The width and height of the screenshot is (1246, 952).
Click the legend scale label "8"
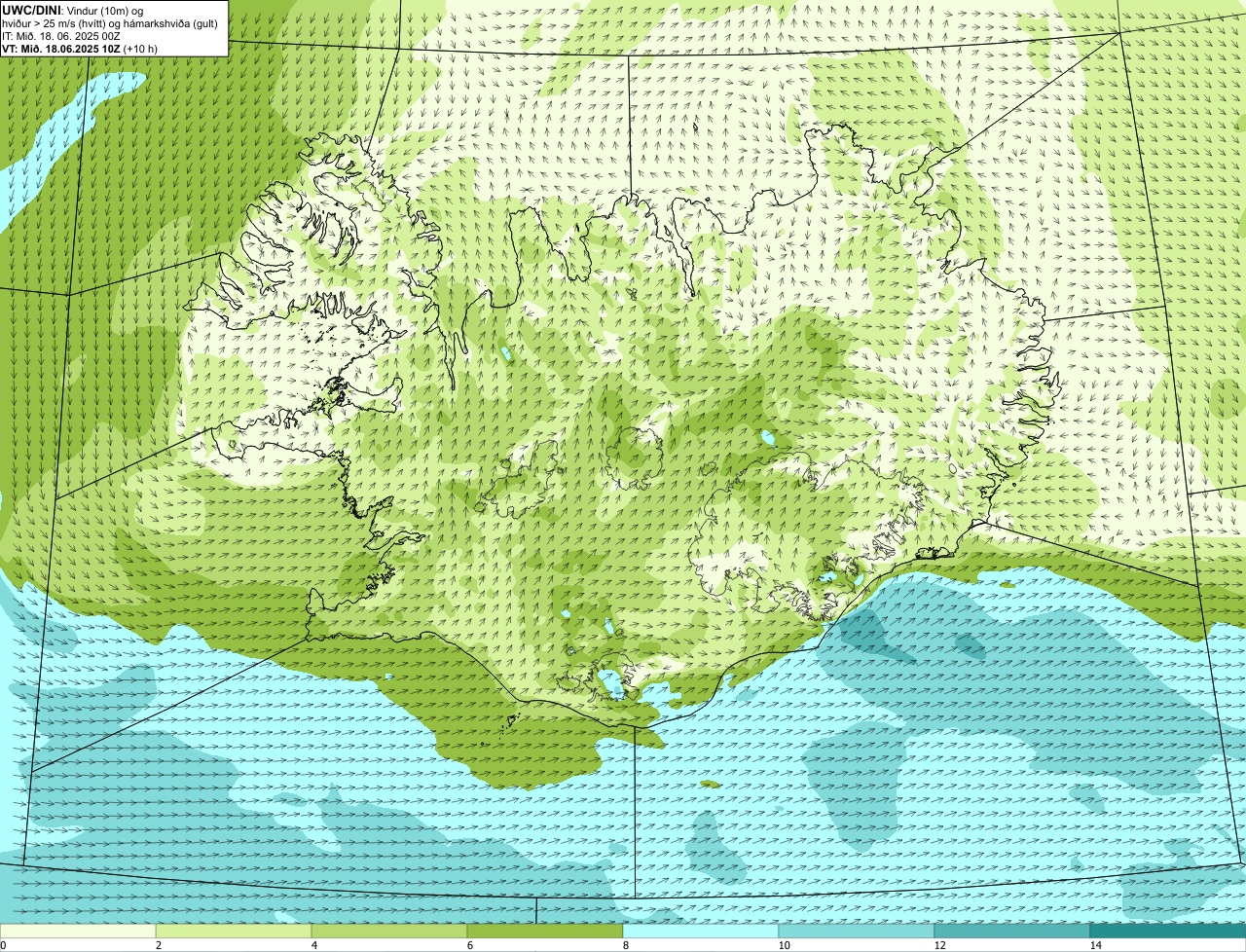pyautogui.click(x=625, y=945)
